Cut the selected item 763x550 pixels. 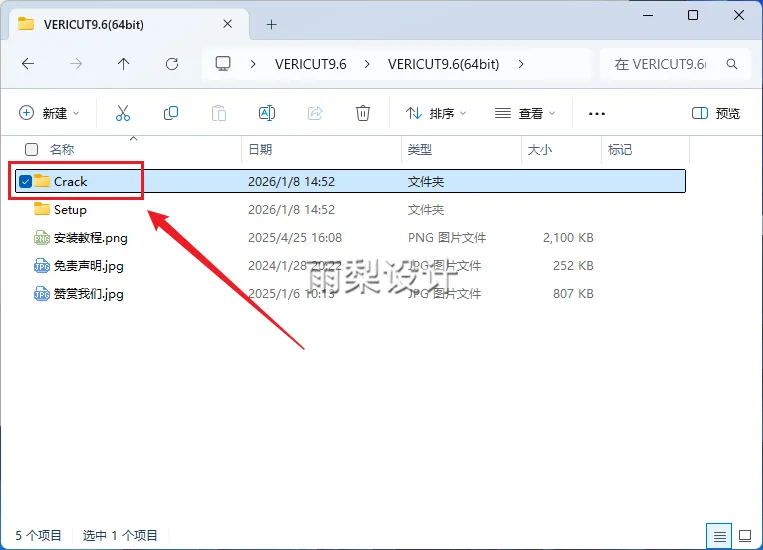[x=123, y=113]
